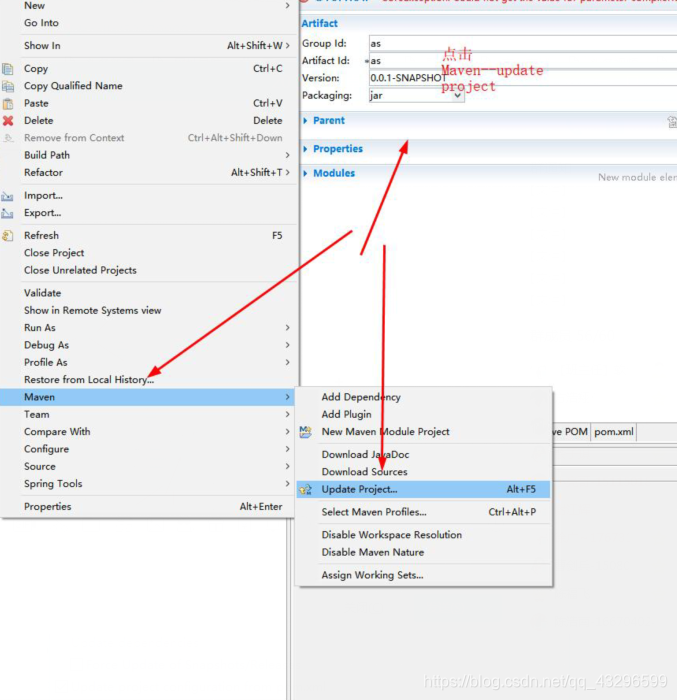Screen dimensions: 677x700
Task: Click the Artifact section heading
Action: (x=319, y=23)
